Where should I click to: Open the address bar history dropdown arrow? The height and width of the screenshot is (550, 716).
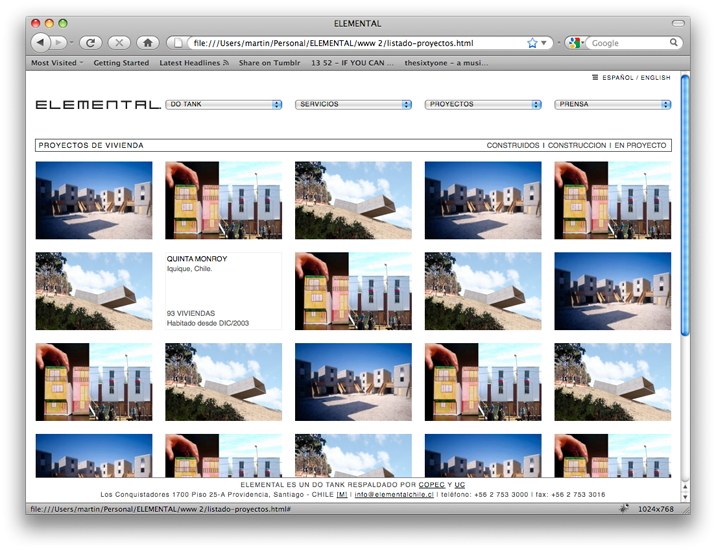[544, 43]
